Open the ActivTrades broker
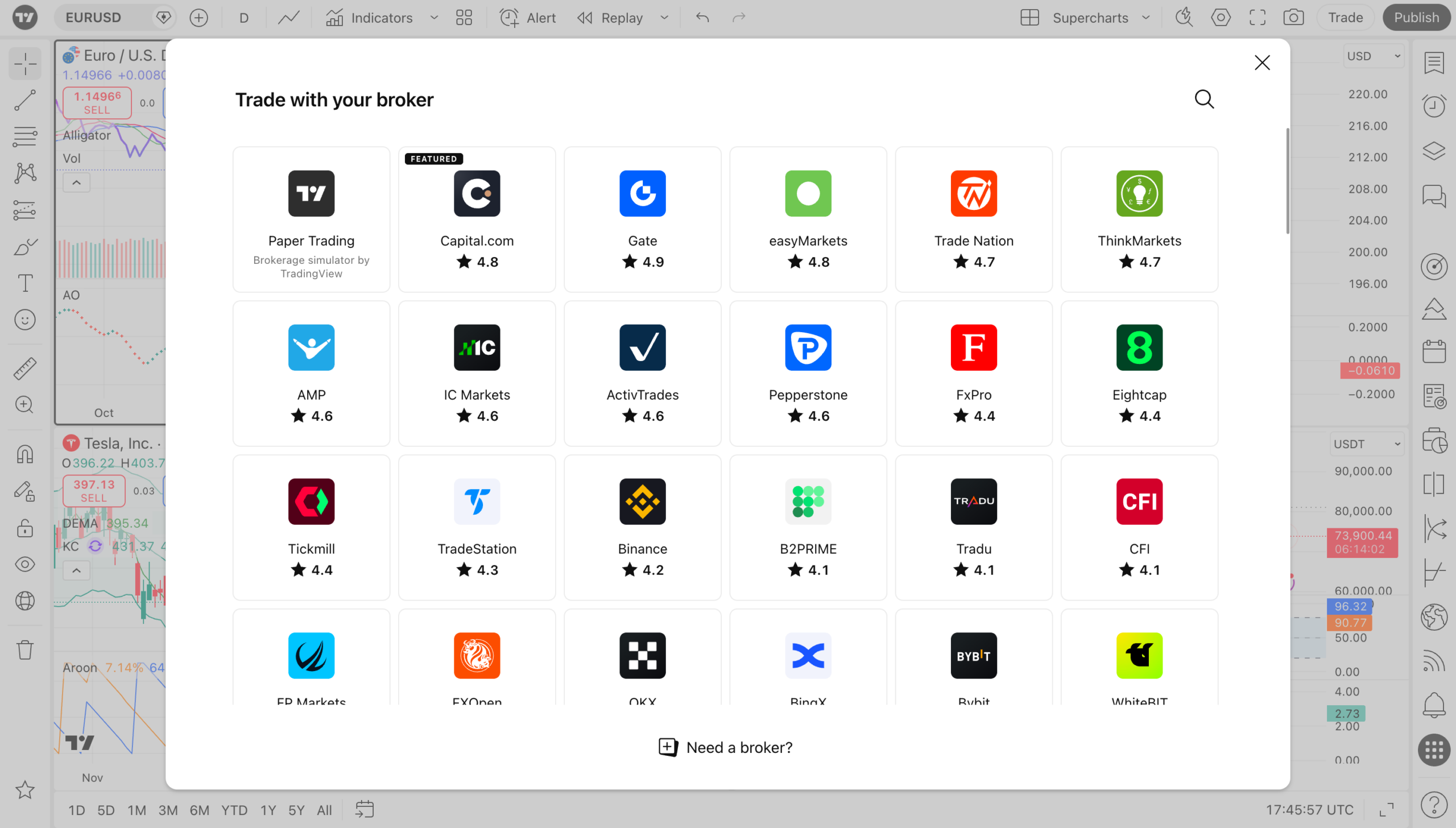The image size is (1456, 828). [642, 373]
